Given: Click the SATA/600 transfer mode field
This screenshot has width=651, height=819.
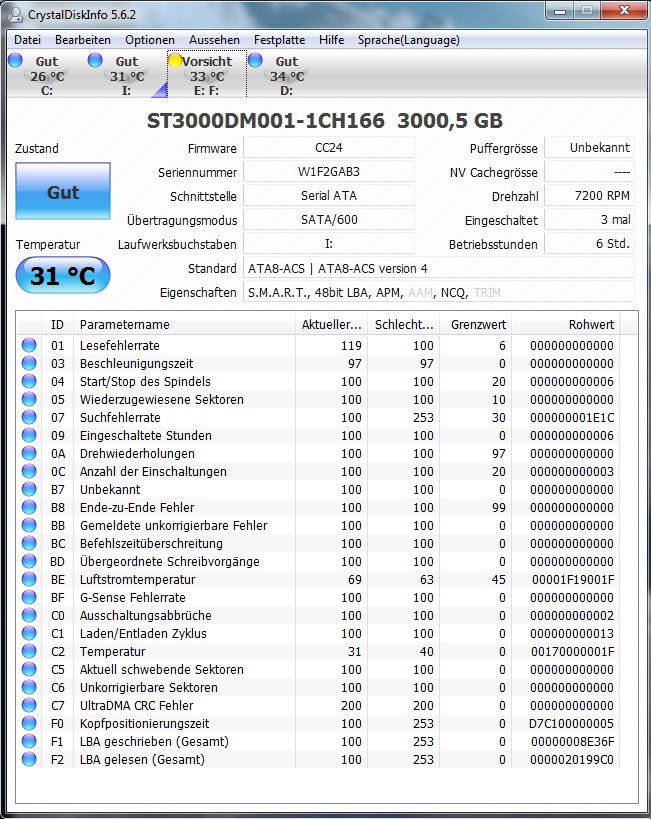Looking at the screenshot, I should coord(329,219).
